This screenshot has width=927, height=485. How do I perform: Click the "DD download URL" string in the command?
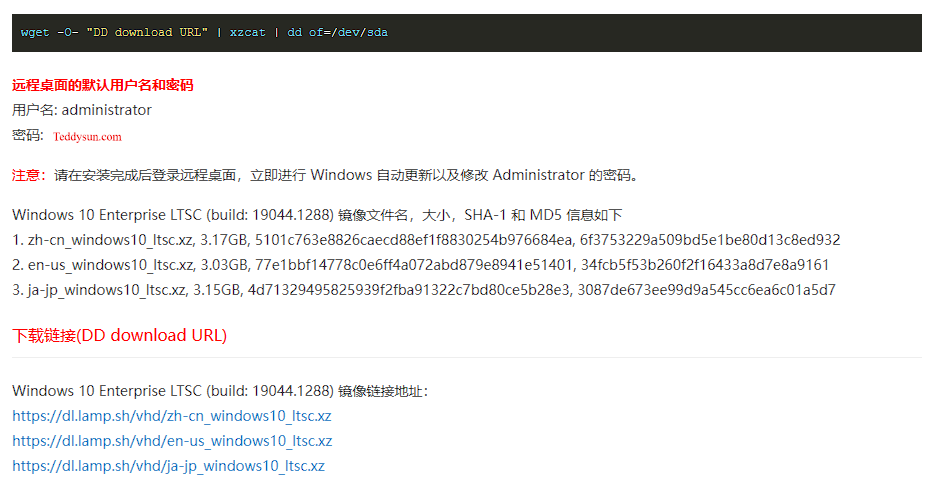147,33
